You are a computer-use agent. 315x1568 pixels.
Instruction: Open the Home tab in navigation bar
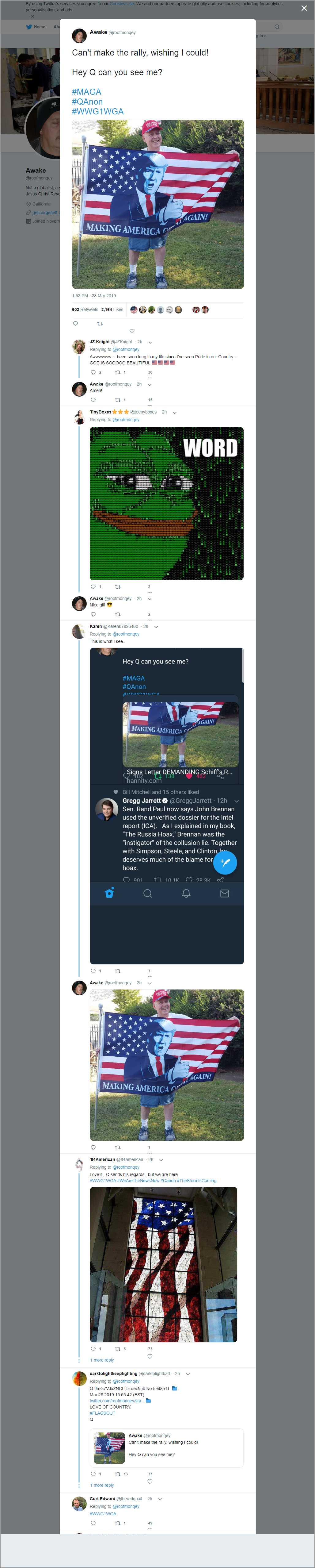pyautogui.click(x=36, y=27)
